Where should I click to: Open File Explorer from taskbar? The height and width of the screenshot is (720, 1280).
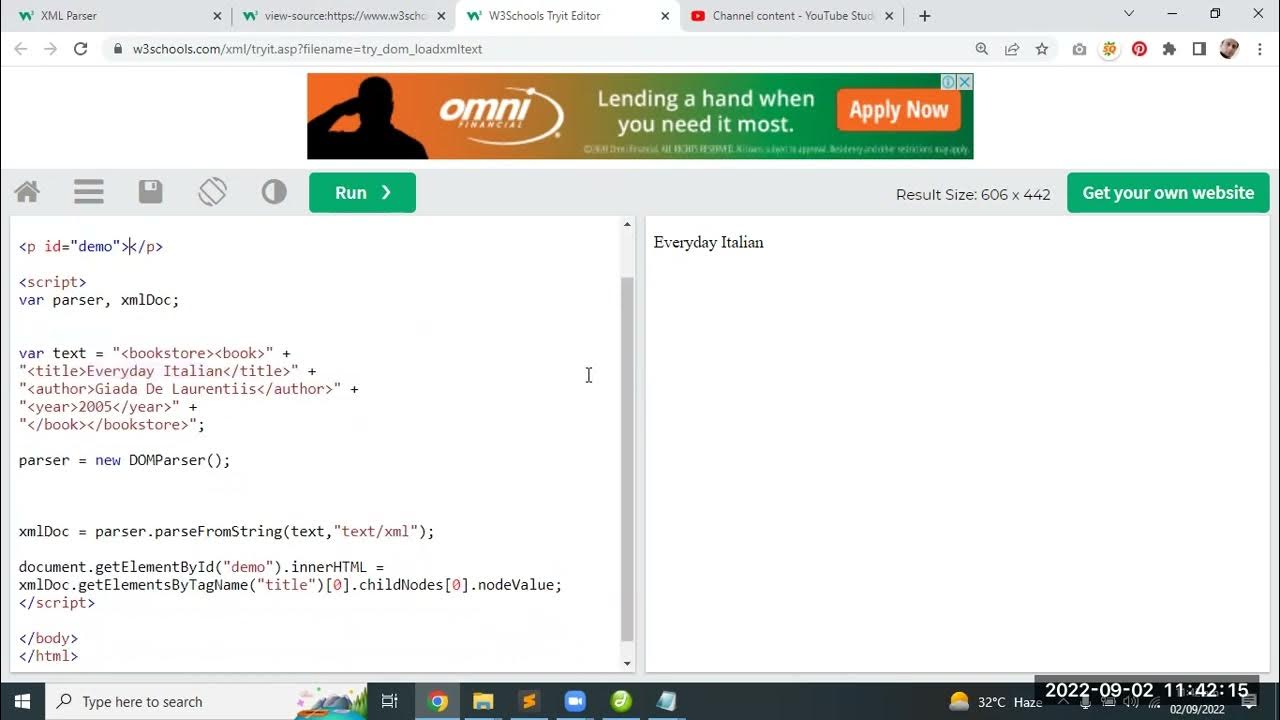(483, 701)
